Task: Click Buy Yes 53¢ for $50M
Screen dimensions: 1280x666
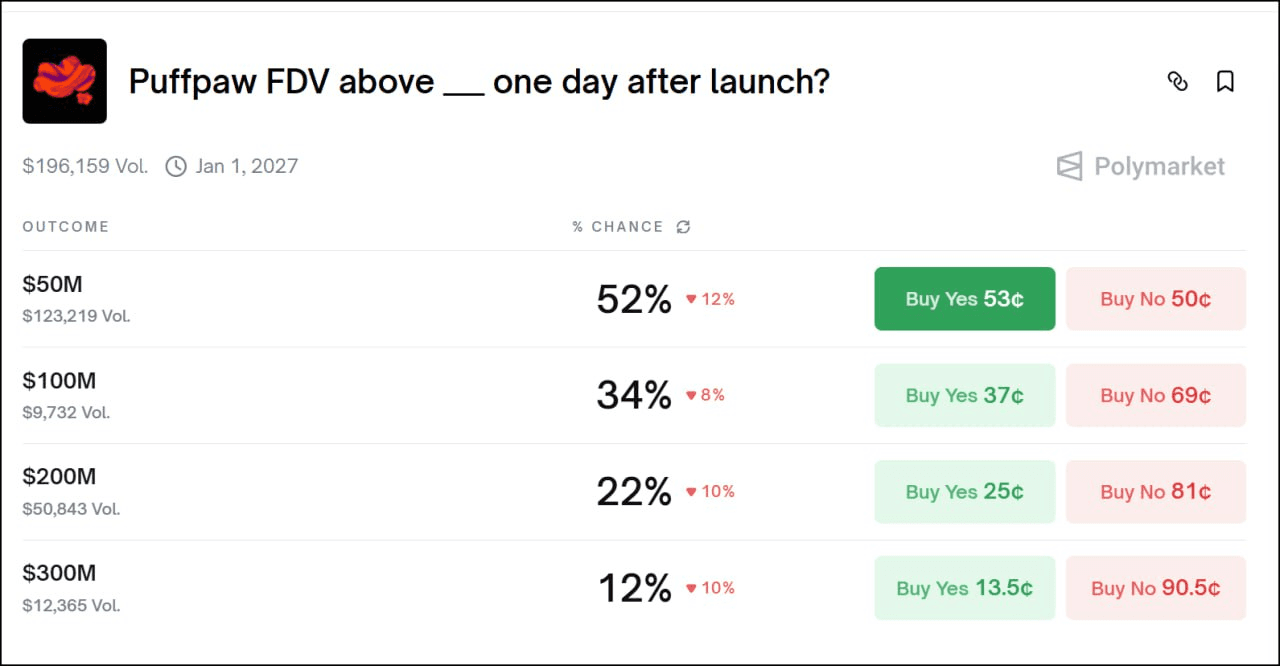Action: [964, 299]
